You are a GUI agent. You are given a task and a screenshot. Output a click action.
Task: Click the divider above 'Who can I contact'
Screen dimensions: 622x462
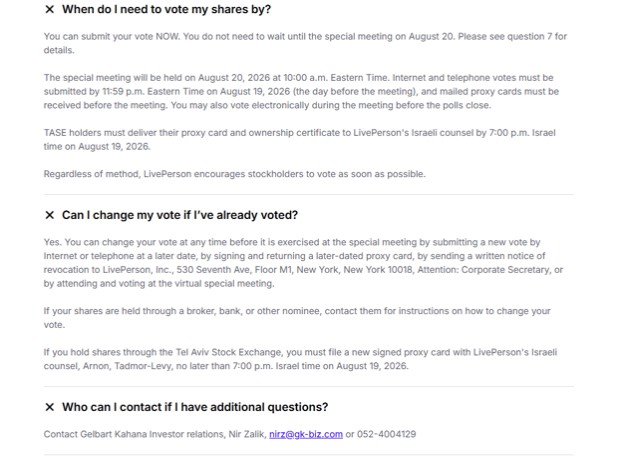309,386
